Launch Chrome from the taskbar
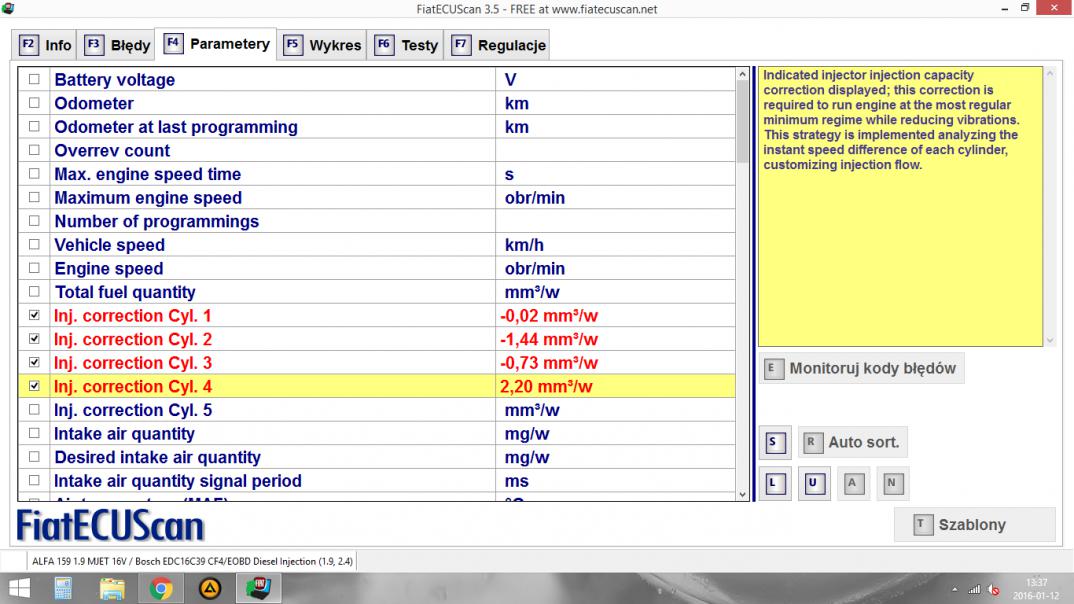 (x=161, y=588)
